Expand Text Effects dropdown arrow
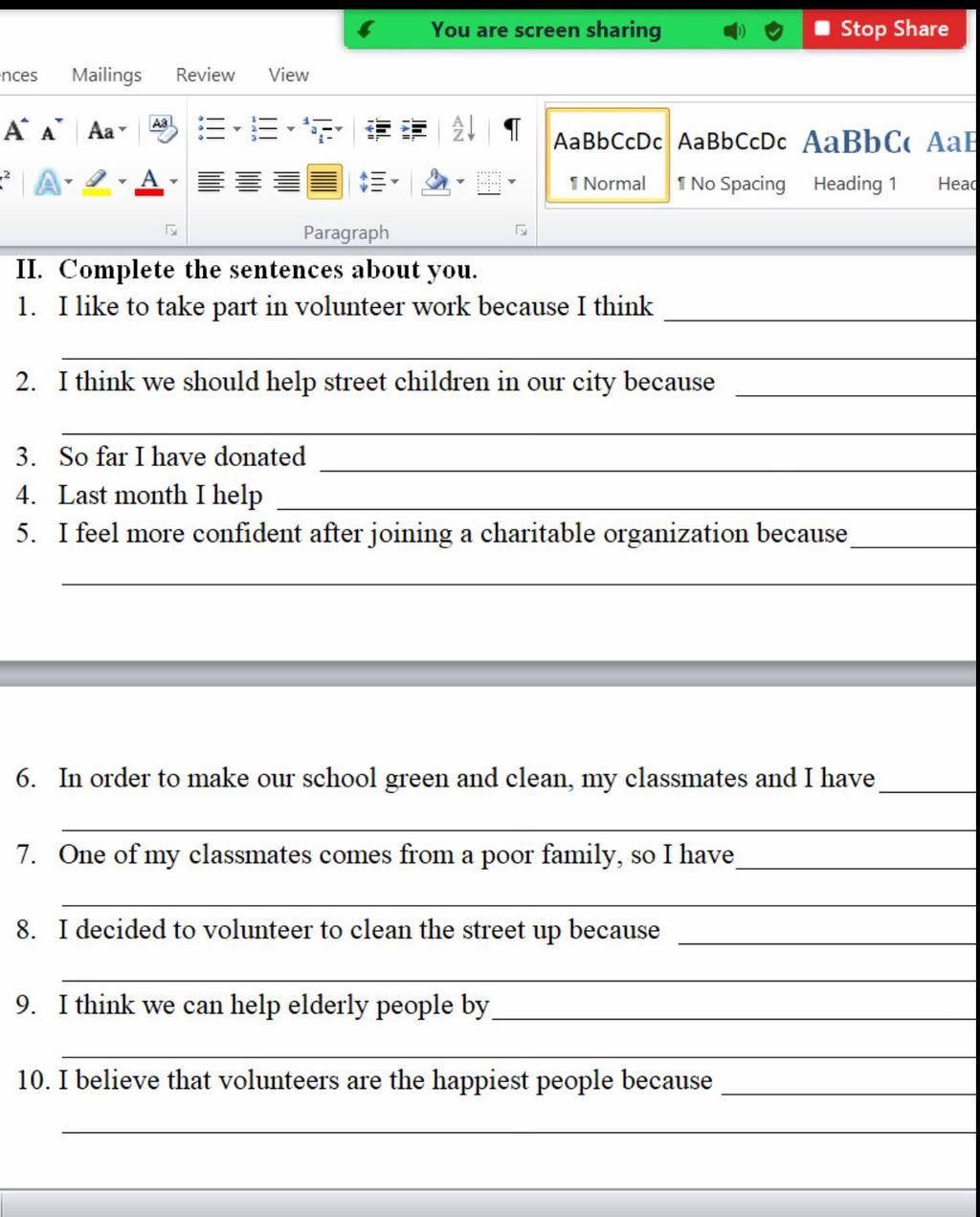 pos(69,181)
